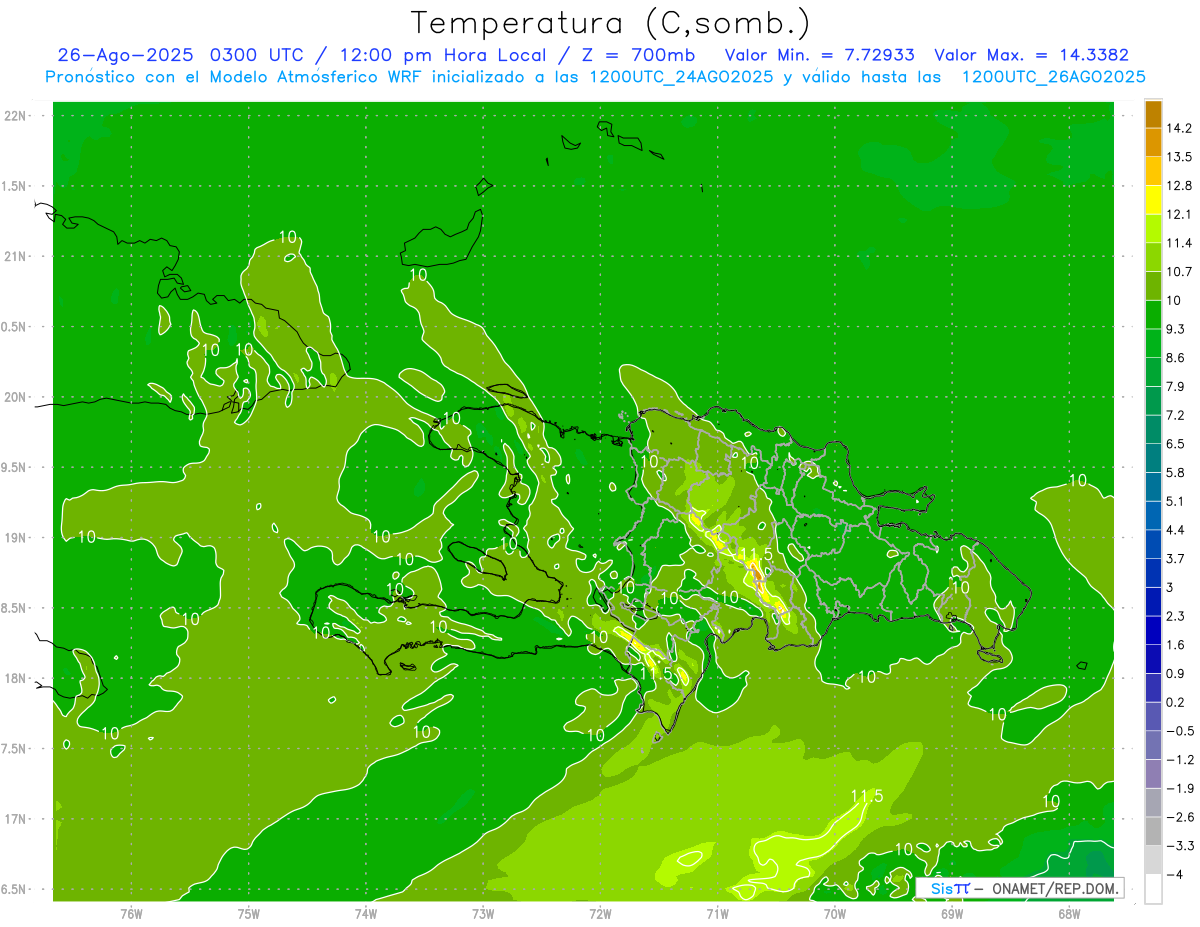This screenshot has width=1200, height=927.
Task: Click the '75W' longitude axis label
Action: (249, 914)
